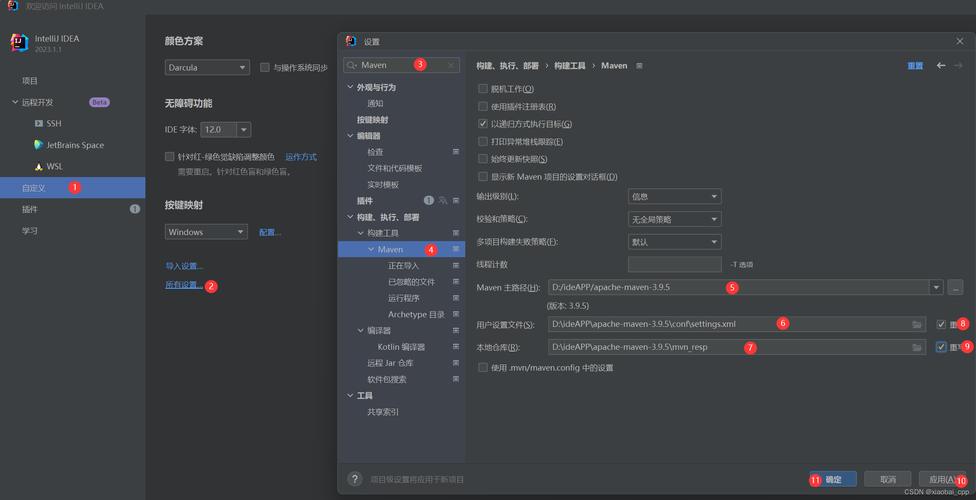
Task: Click the 取消 button
Action: [x=888, y=479]
